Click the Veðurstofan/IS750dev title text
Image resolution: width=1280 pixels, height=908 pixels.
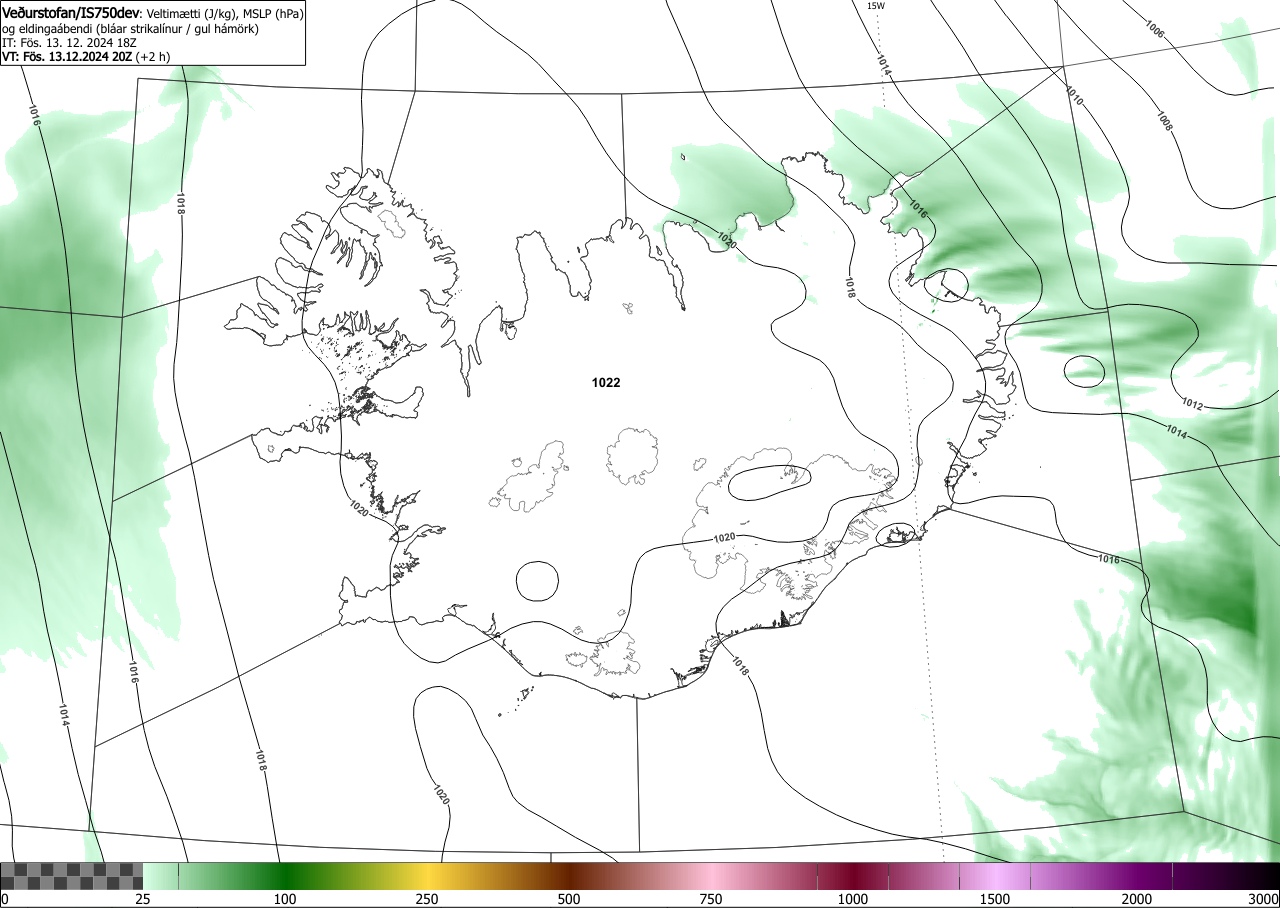click(73, 13)
